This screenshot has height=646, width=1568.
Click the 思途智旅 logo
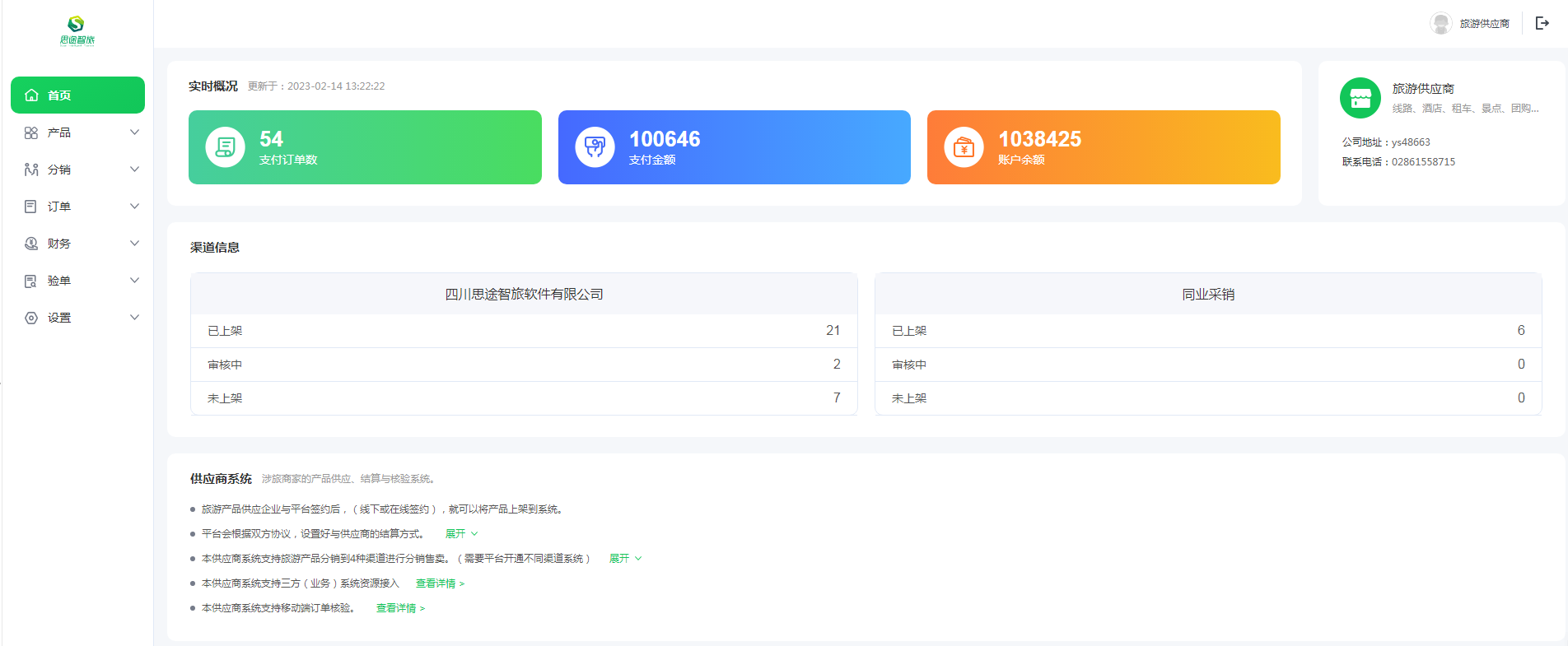click(x=77, y=30)
